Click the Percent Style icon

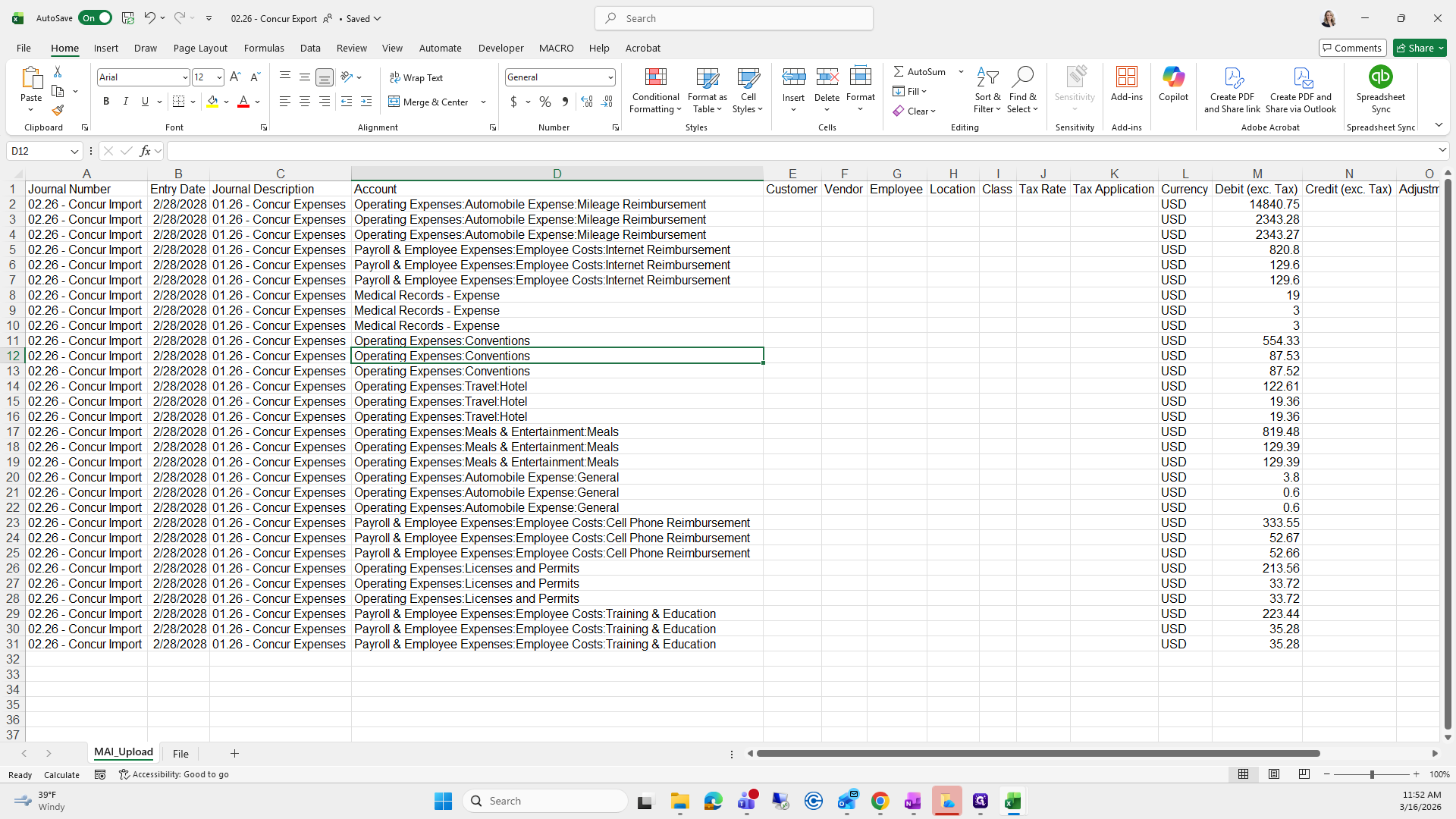tap(544, 102)
